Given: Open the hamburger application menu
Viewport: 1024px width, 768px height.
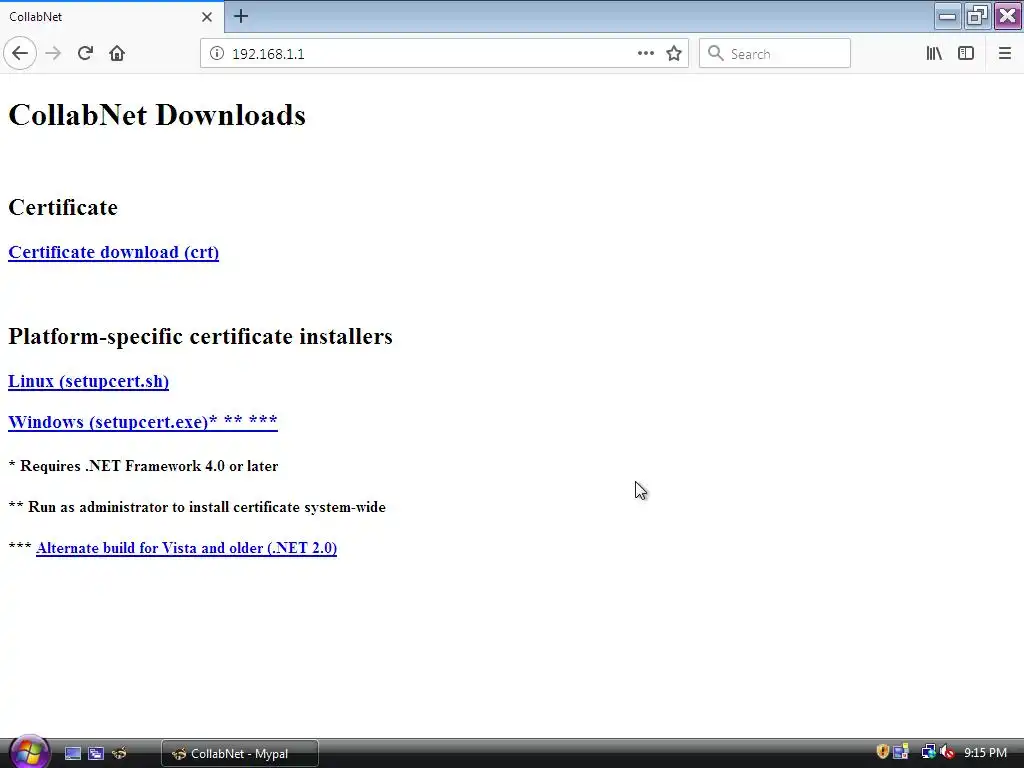Looking at the screenshot, I should click(1004, 54).
